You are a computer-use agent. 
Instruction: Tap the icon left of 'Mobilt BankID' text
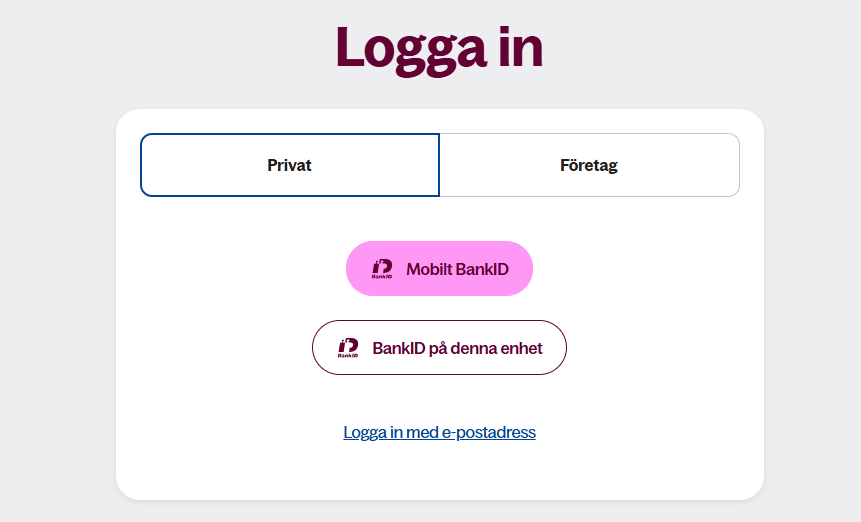click(x=382, y=269)
